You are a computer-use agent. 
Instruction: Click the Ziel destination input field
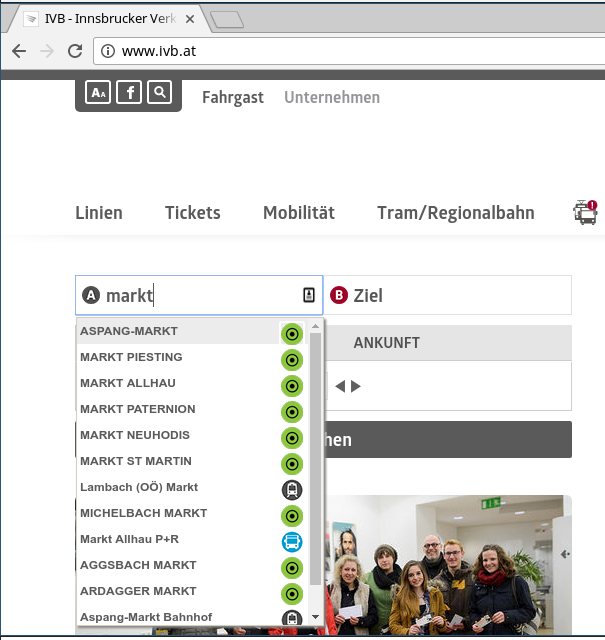448,295
